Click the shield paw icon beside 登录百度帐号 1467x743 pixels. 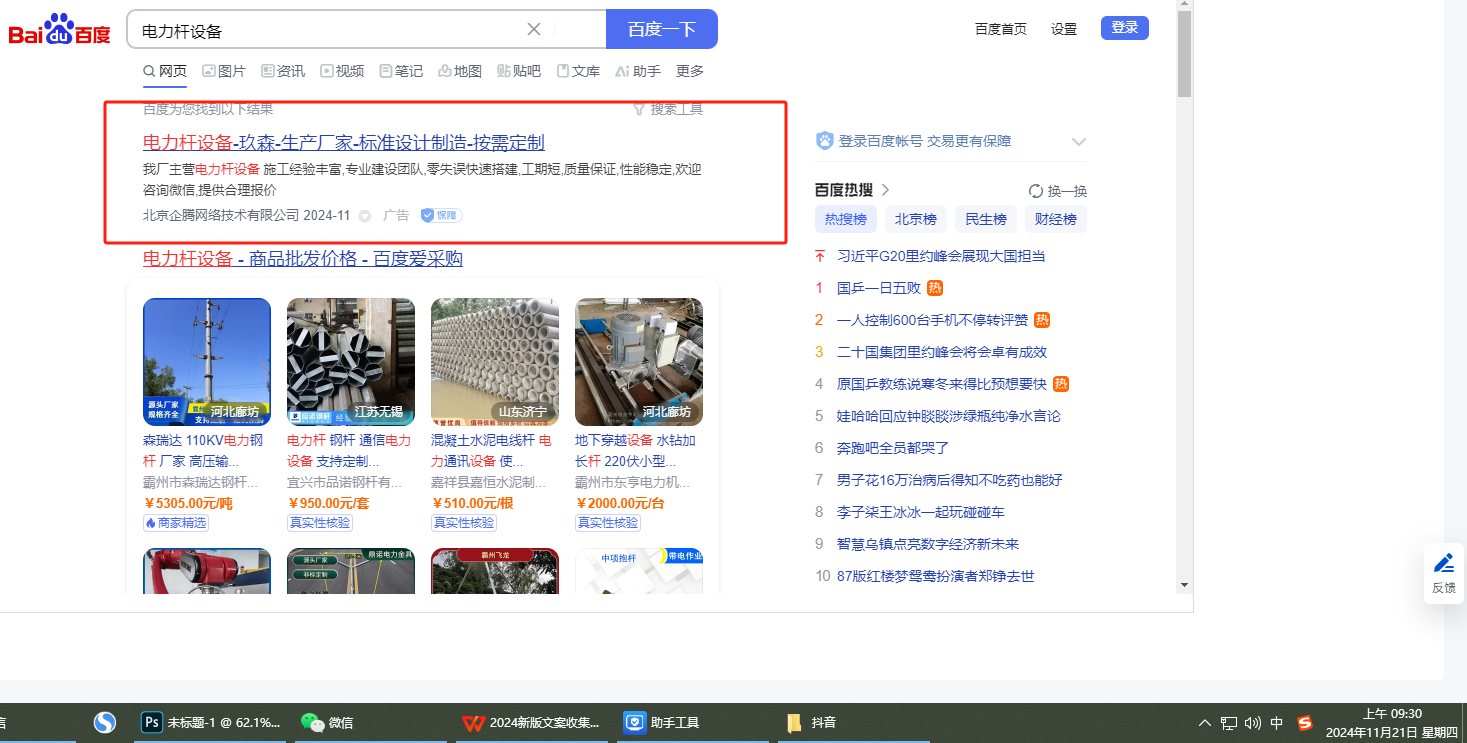click(x=824, y=141)
